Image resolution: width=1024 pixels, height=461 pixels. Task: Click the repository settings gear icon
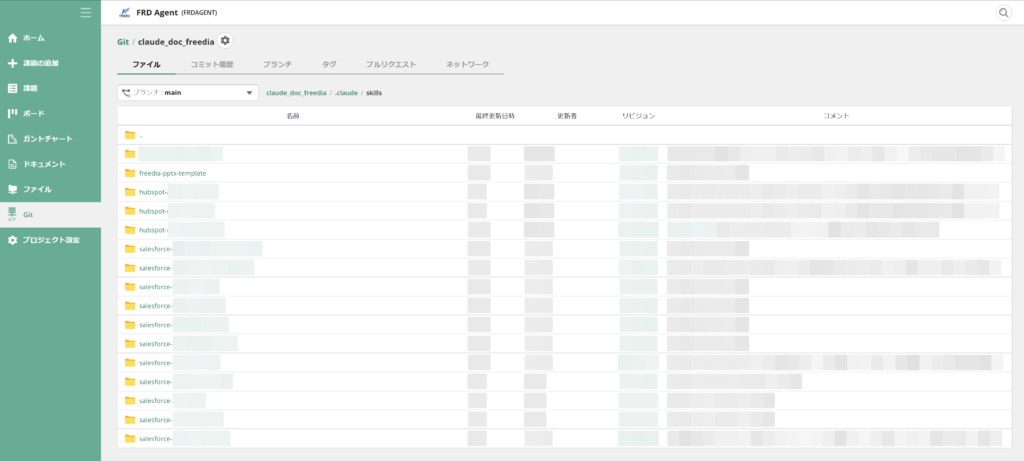pos(225,40)
